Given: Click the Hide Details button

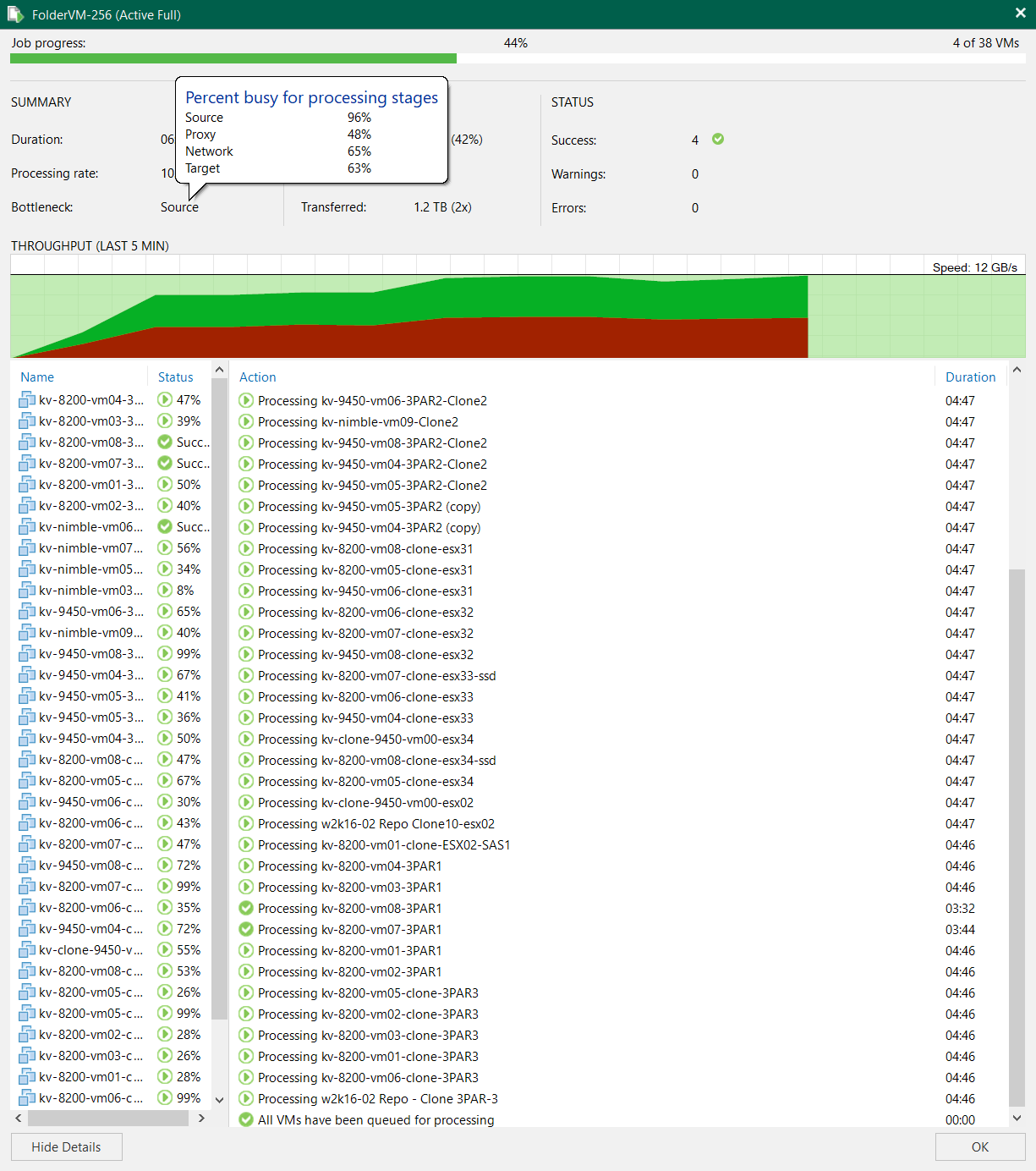Looking at the screenshot, I should click(66, 1146).
